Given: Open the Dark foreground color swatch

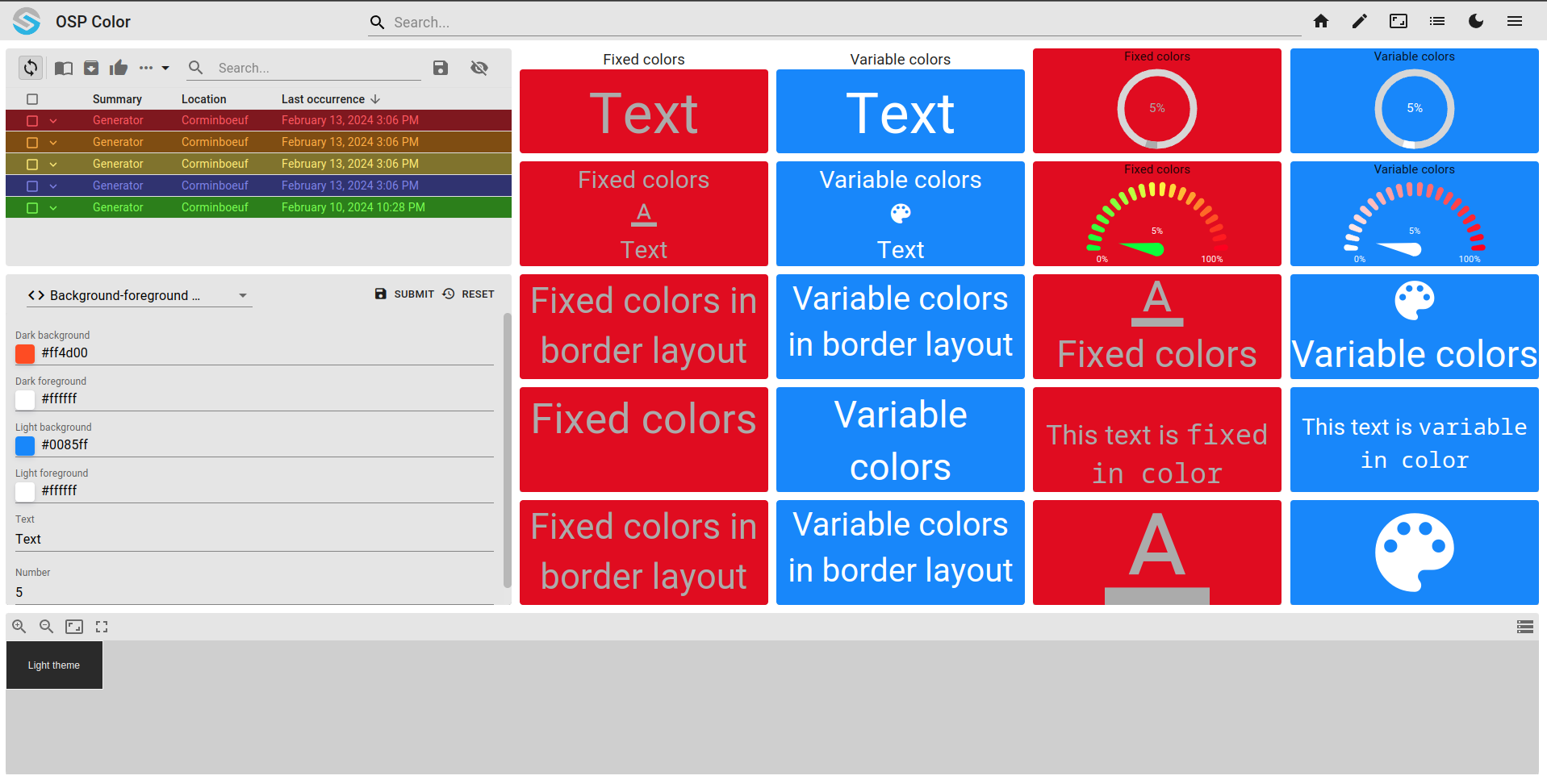Looking at the screenshot, I should pyautogui.click(x=25, y=399).
